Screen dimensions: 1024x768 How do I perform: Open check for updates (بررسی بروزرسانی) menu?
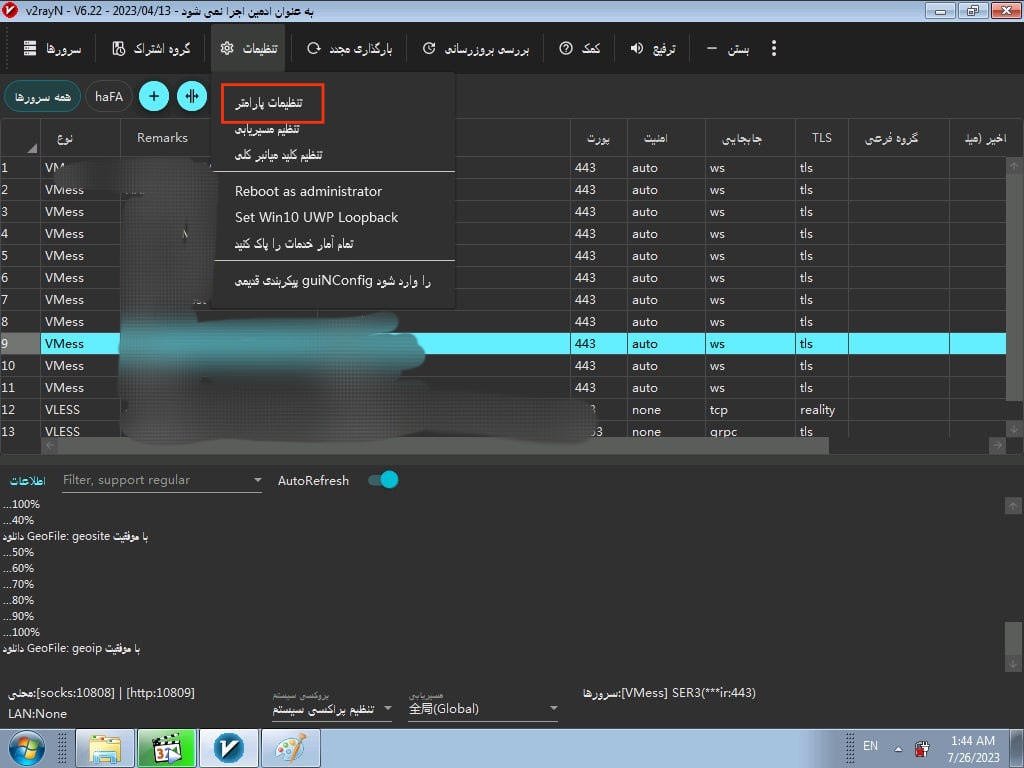pyautogui.click(x=478, y=48)
